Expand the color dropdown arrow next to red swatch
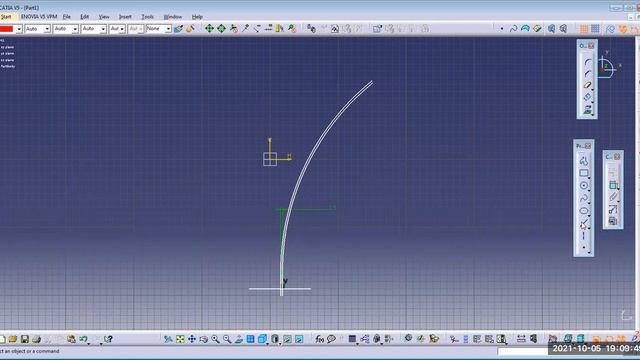Image resolution: width=640 pixels, height=360 pixels. (19, 29)
